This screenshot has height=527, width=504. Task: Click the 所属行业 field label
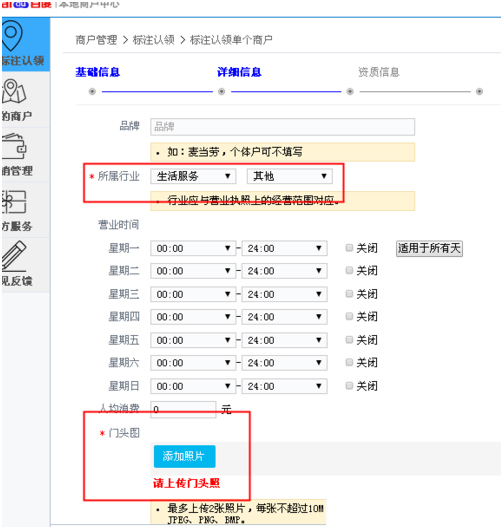[118, 176]
